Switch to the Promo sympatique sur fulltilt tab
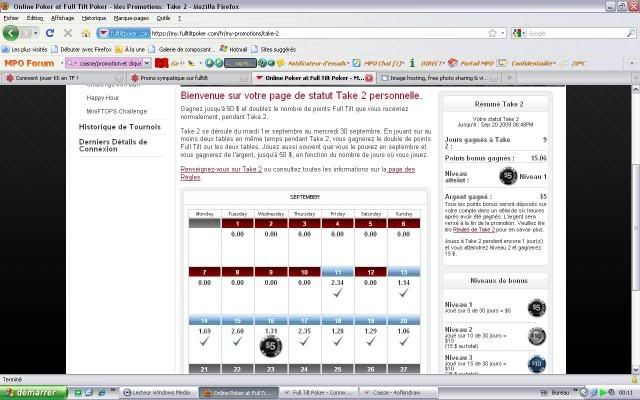 (x=188, y=78)
